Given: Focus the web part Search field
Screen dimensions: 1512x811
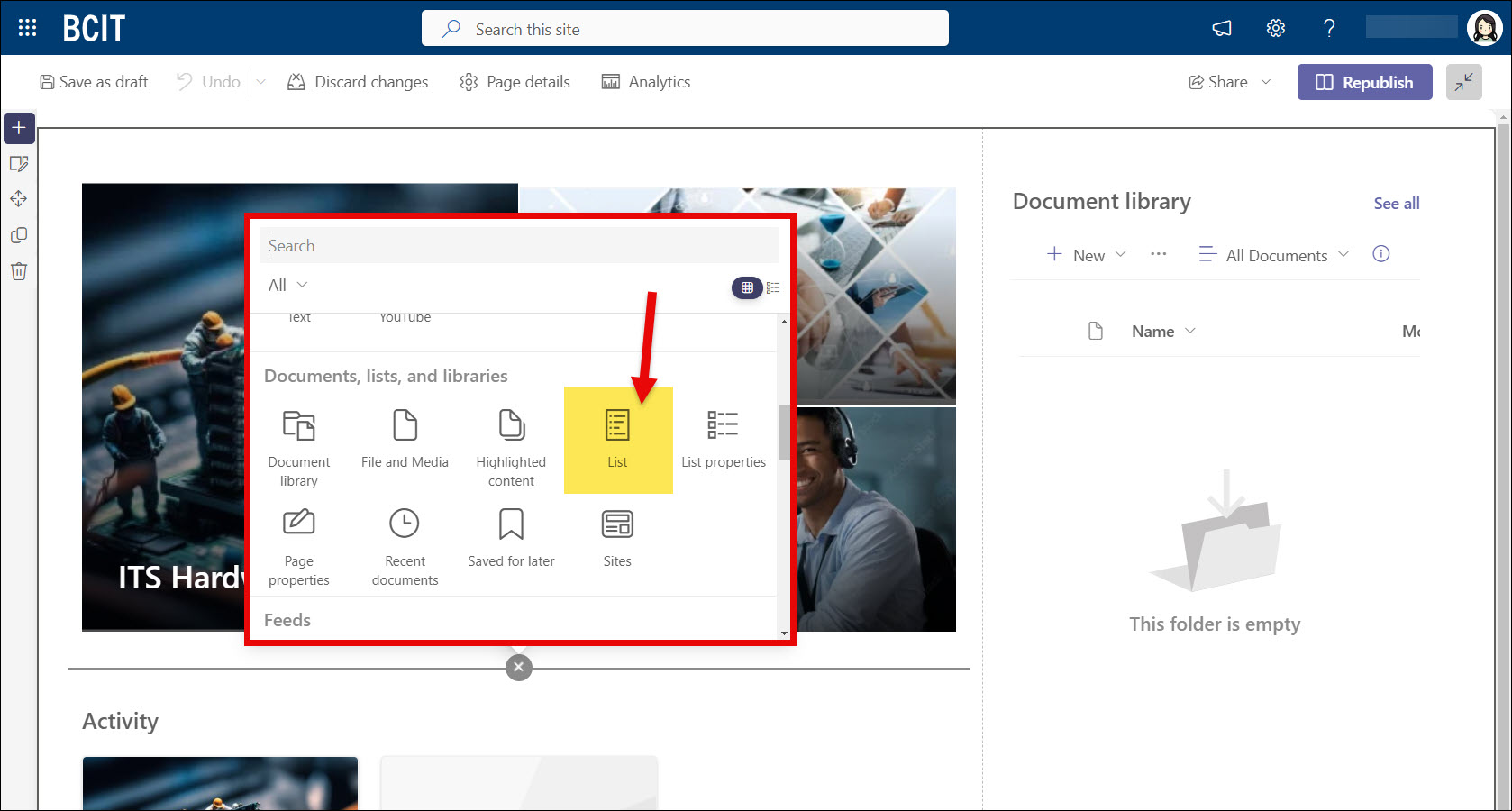Looking at the screenshot, I should [x=519, y=245].
